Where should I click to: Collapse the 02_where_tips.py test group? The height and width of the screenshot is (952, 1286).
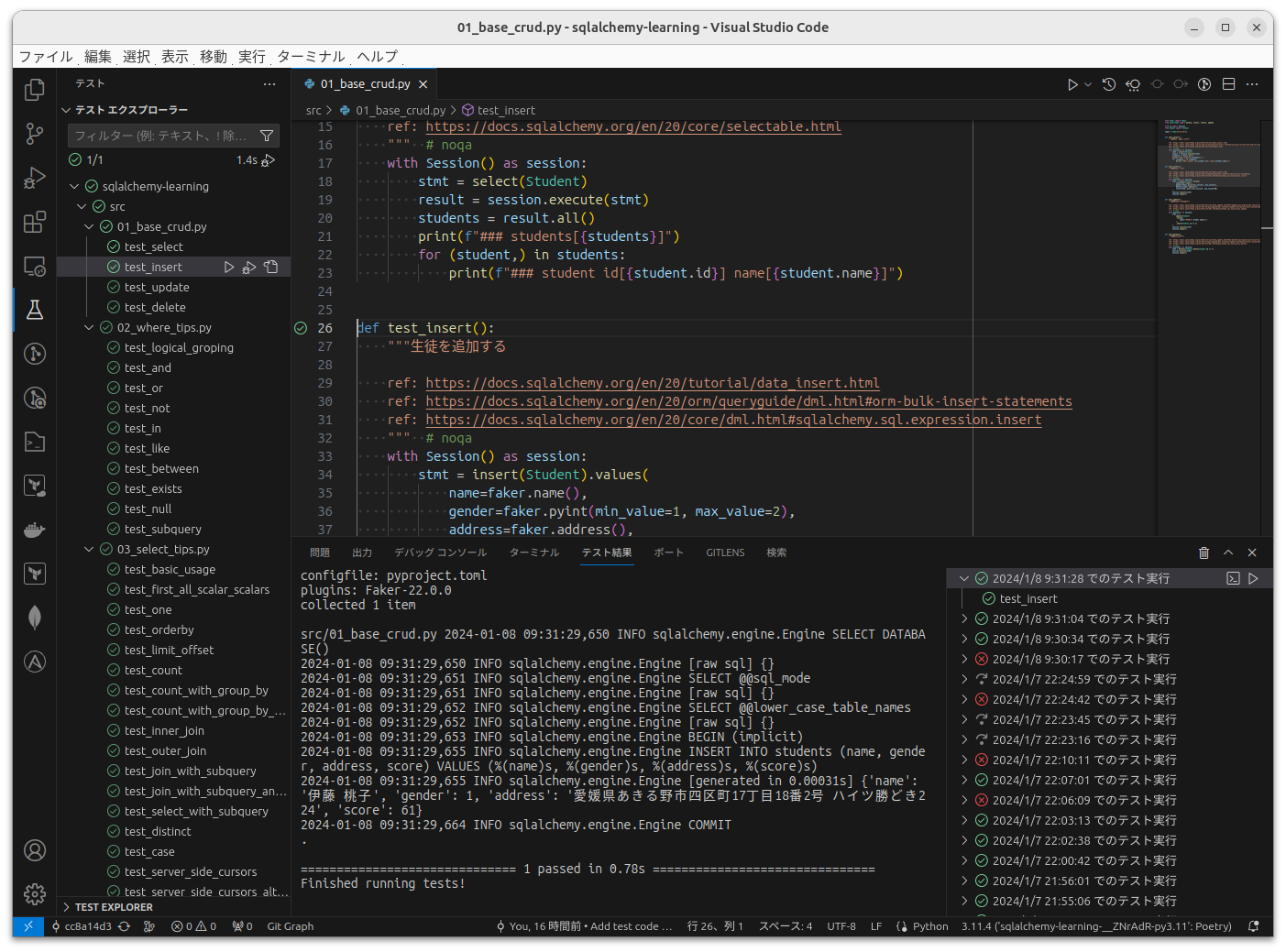[90, 327]
